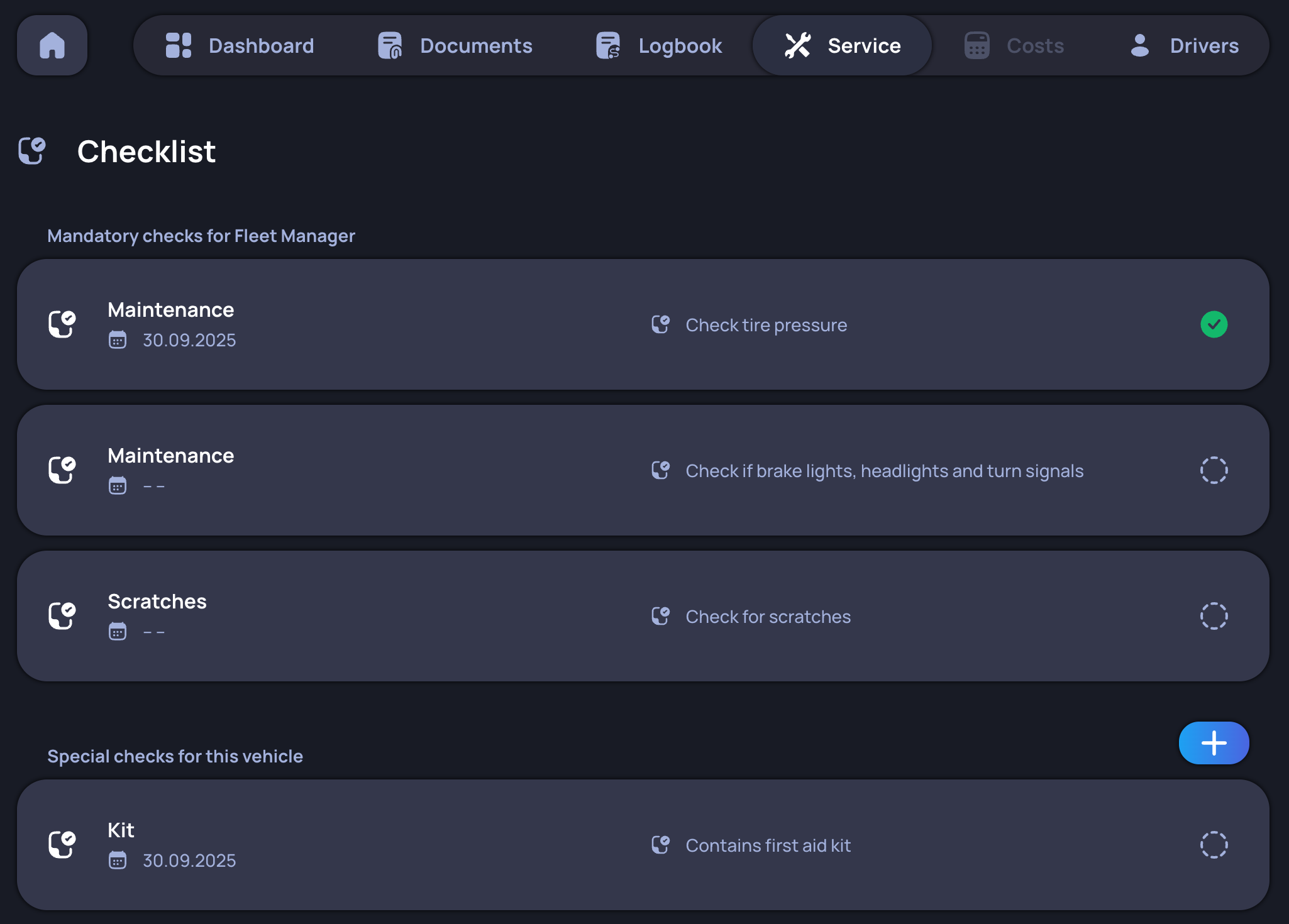Click the Drivers person icon

coord(1139,45)
